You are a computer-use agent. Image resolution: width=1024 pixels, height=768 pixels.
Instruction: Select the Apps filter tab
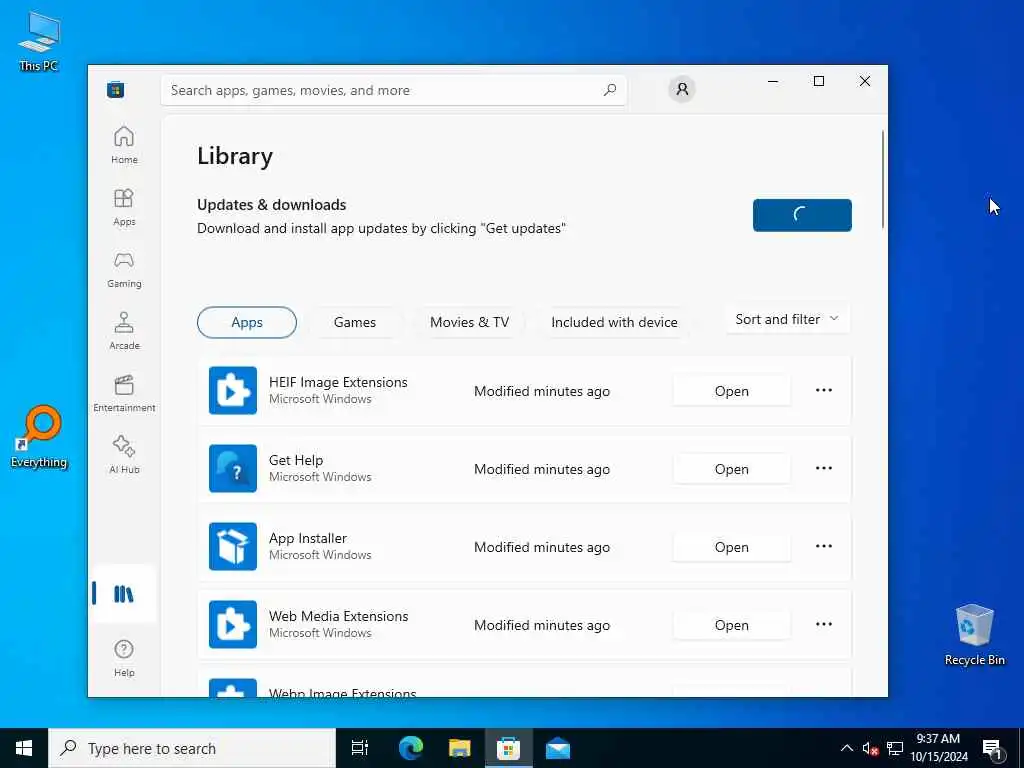coord(247,322)
